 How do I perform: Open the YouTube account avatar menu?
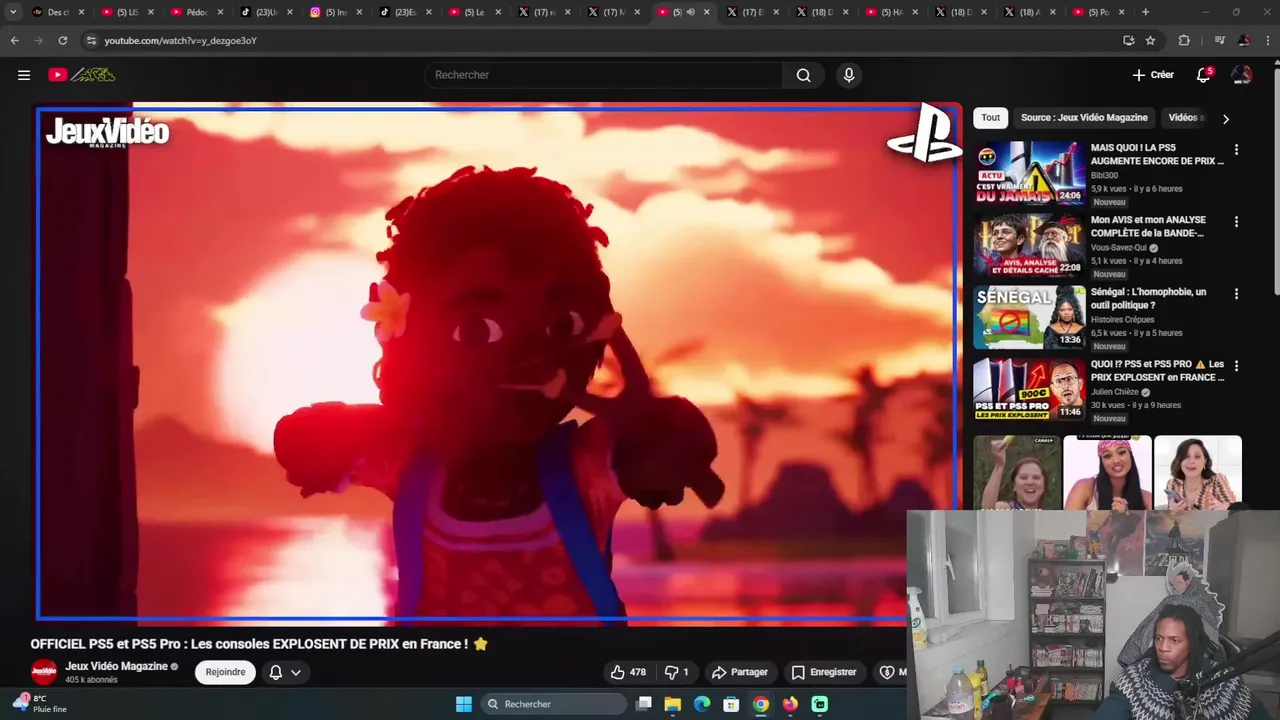1242,75
